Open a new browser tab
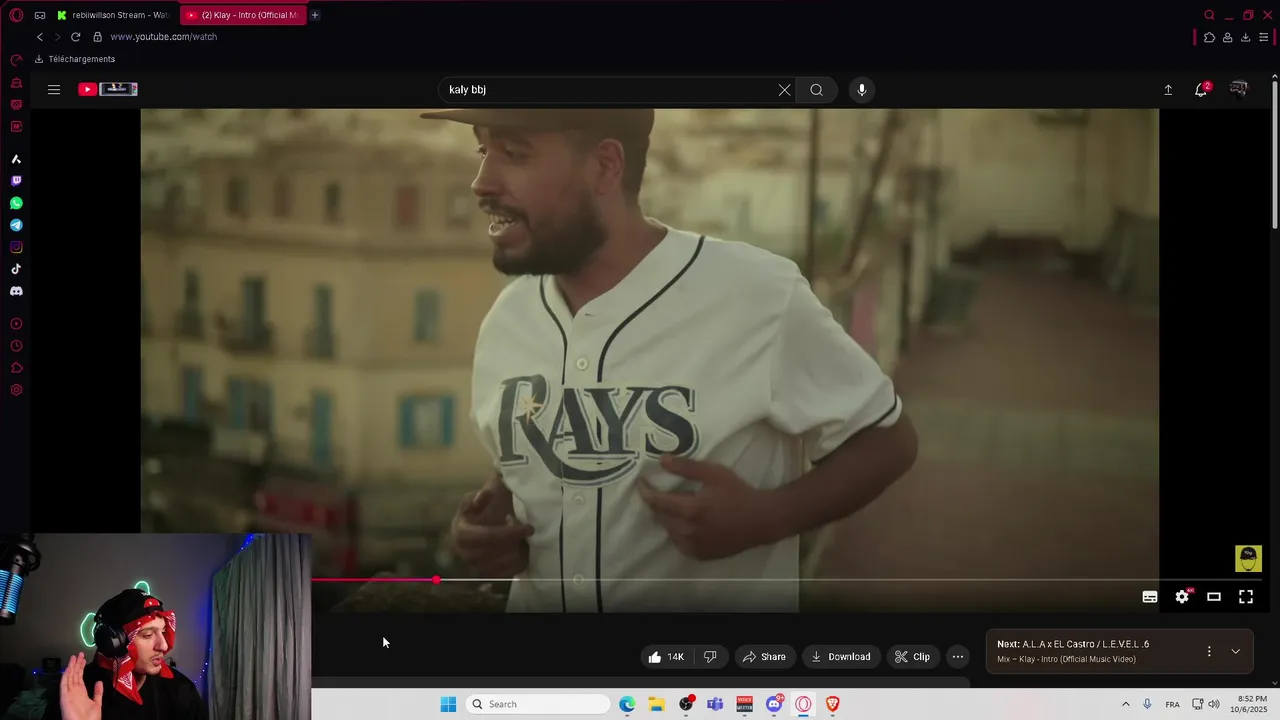The height and width of the screenshot is (720, 1280). (315, 15)
